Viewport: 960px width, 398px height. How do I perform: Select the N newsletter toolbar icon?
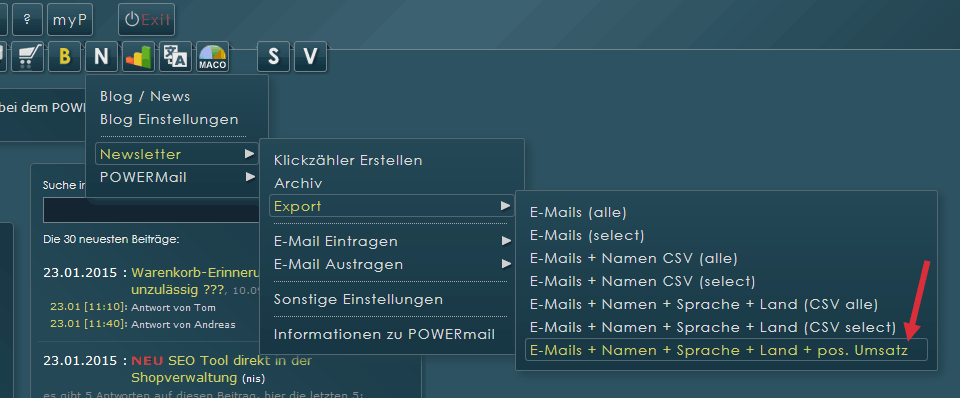click(101, 57)
